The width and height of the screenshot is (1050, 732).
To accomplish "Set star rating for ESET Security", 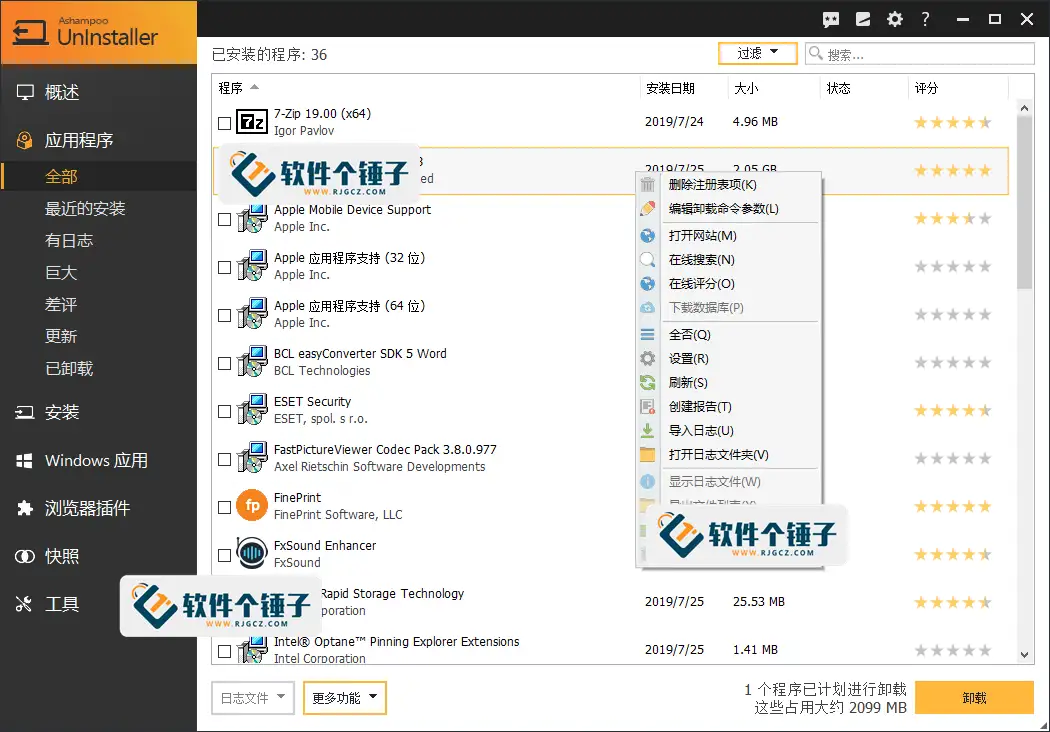I will tap(953, 411).
